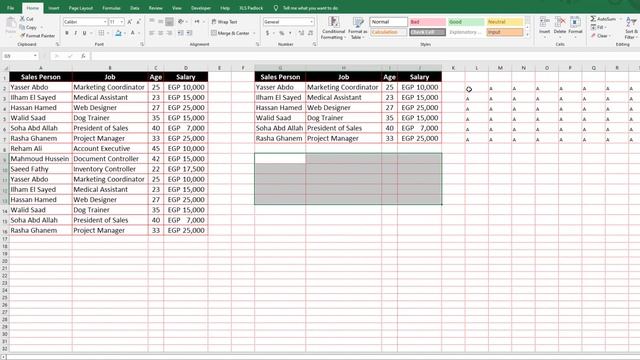Click the Paste clipboard icon
640x360 pixels.
pos(11,24)
